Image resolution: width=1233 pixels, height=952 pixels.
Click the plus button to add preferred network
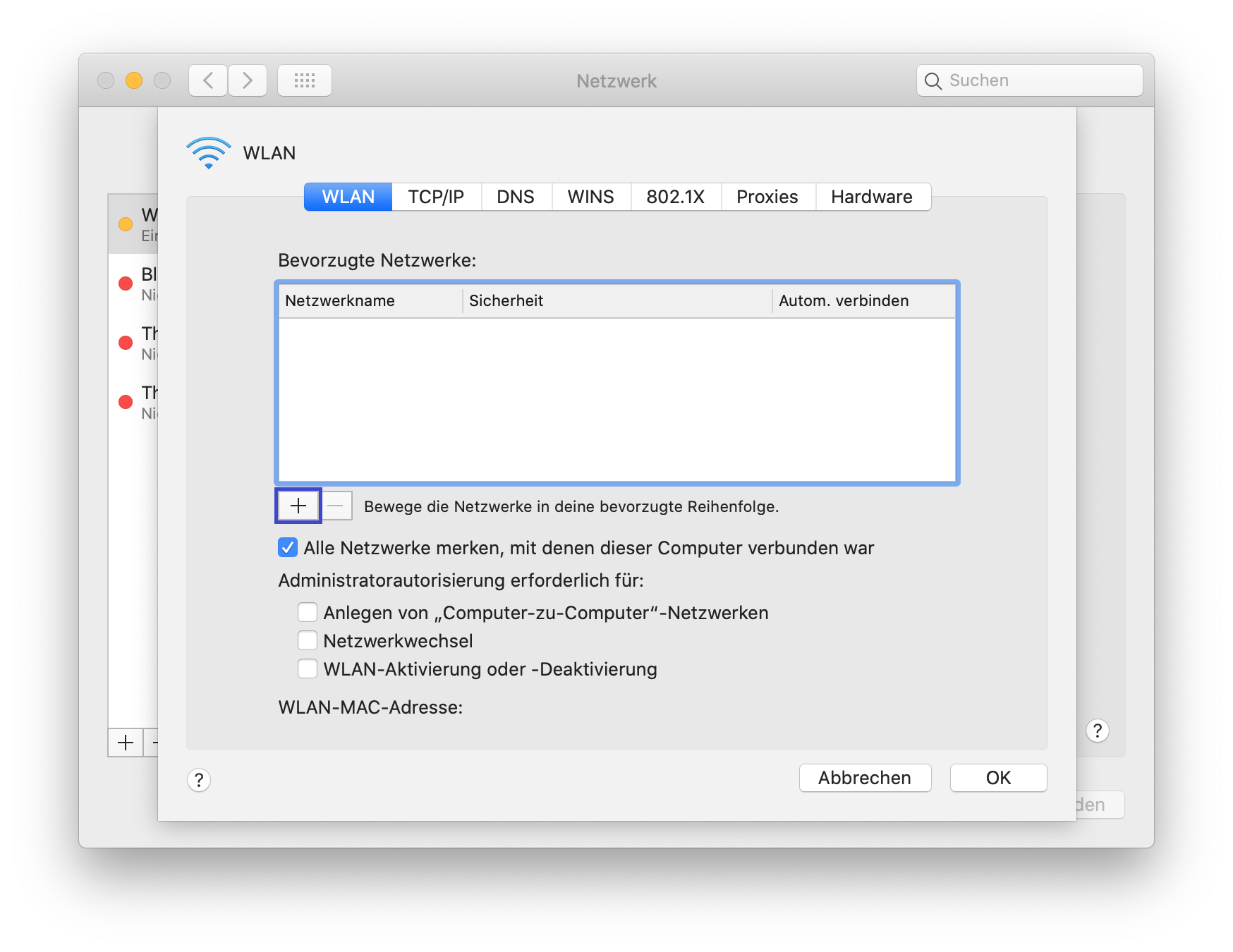click(298, 506)
